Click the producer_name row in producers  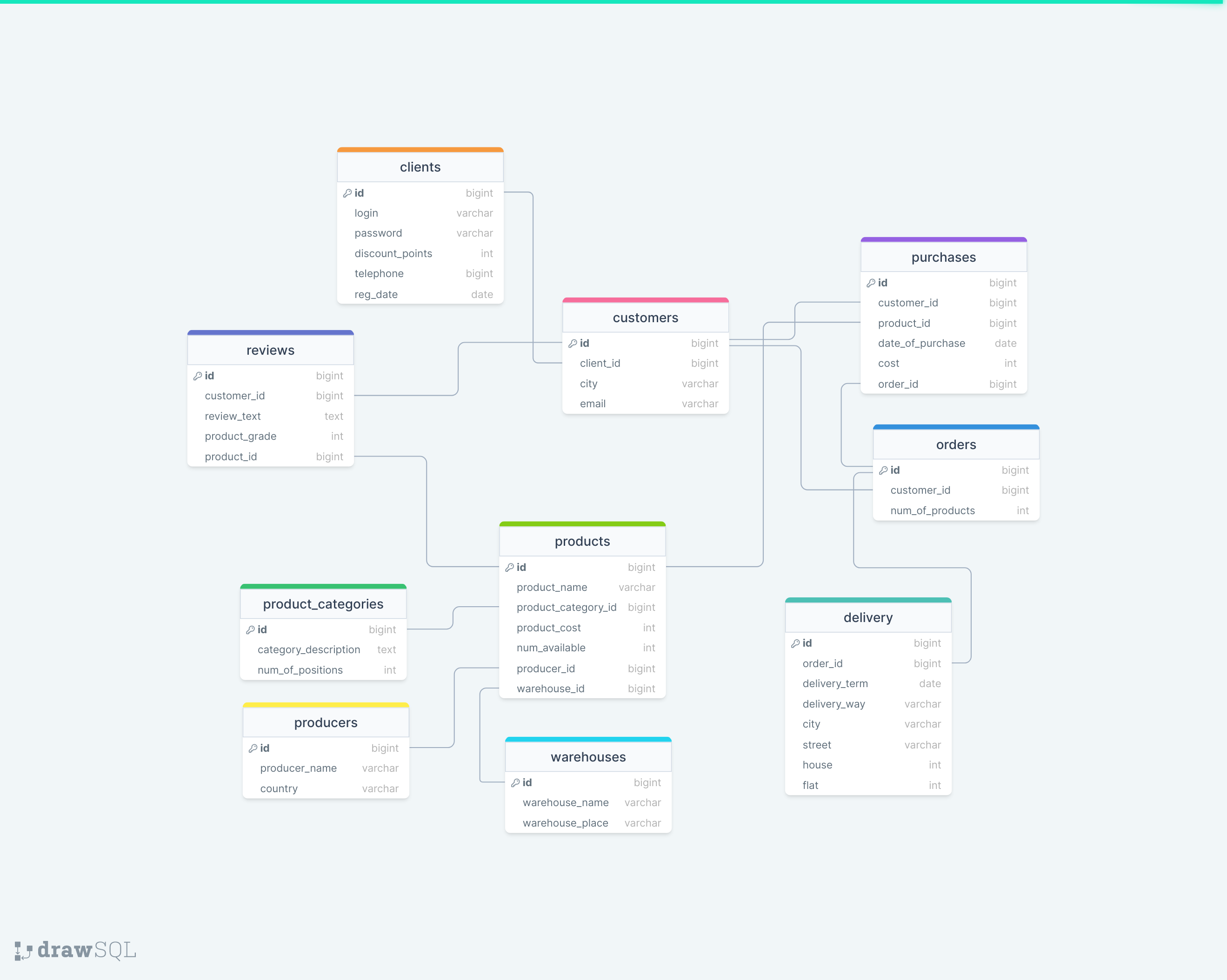pos(326,768)
